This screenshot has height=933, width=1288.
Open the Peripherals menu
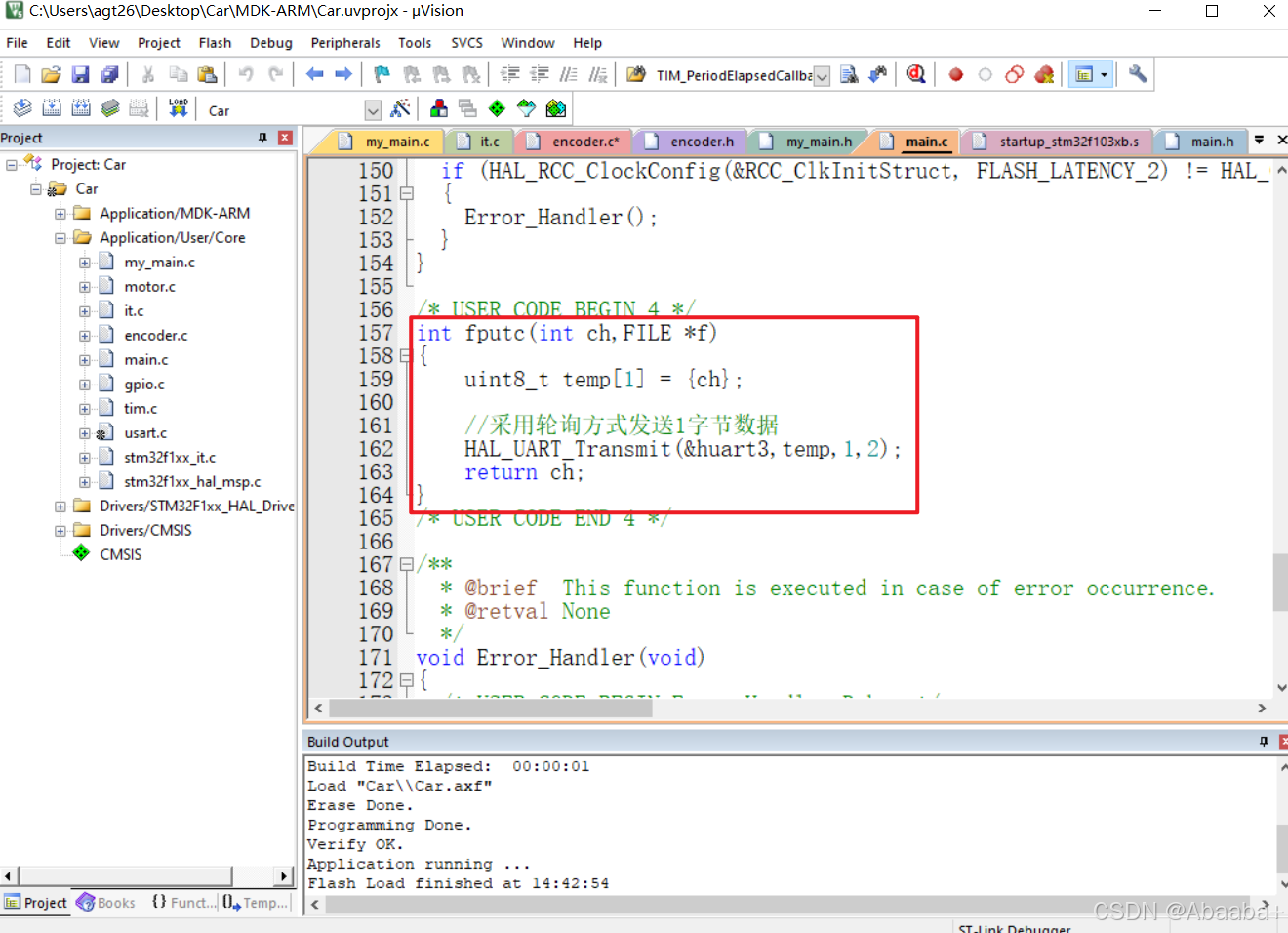345,43
